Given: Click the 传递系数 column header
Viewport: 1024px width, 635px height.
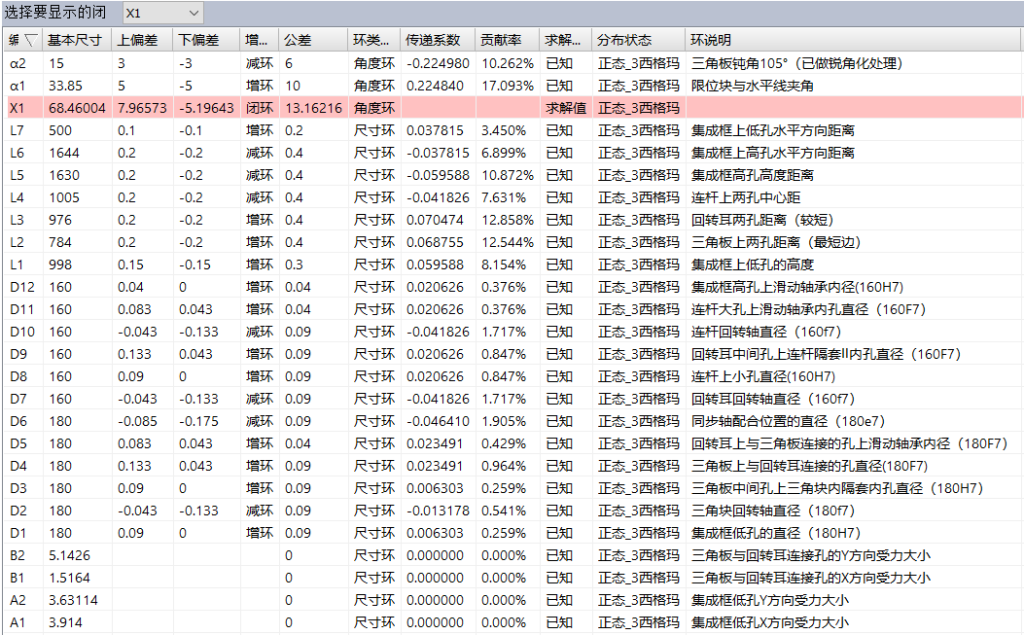Looking at the screenshot, I should [x=433, y=41].
